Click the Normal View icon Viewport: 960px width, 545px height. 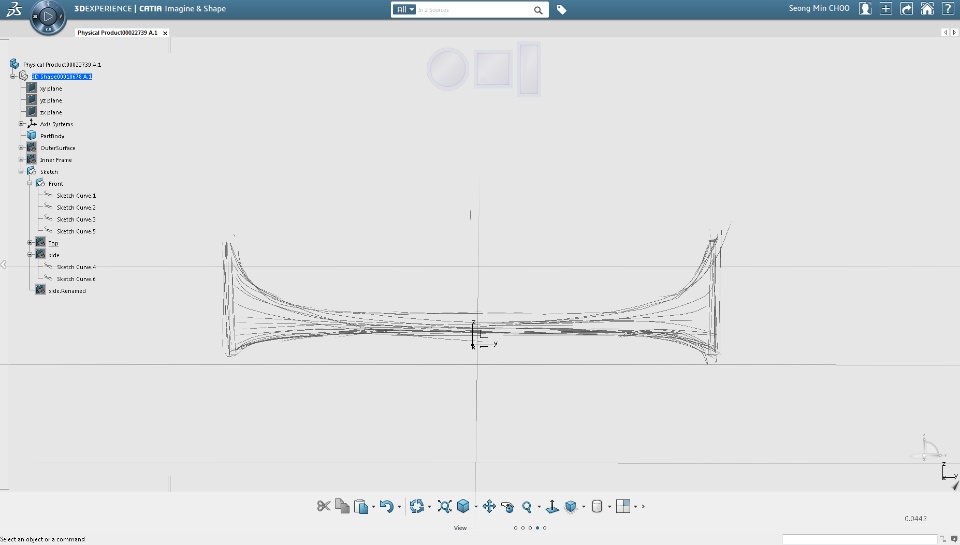click(x=552, y=506)
